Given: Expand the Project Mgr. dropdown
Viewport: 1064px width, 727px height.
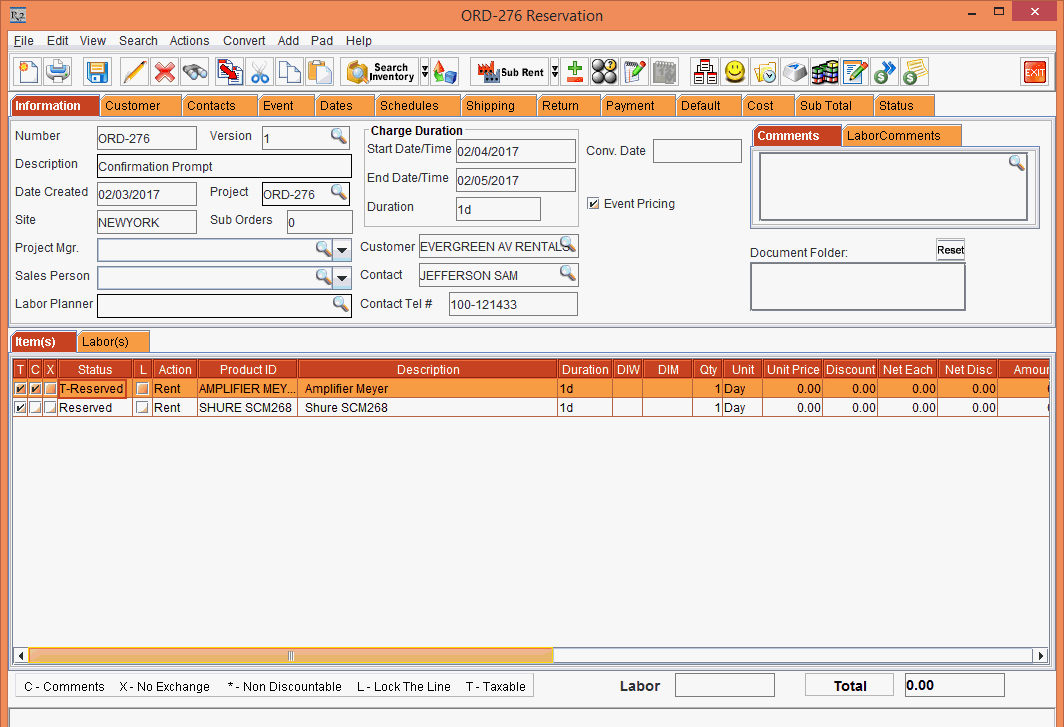Looking at the screenshot, I should [x=342, y=249].
